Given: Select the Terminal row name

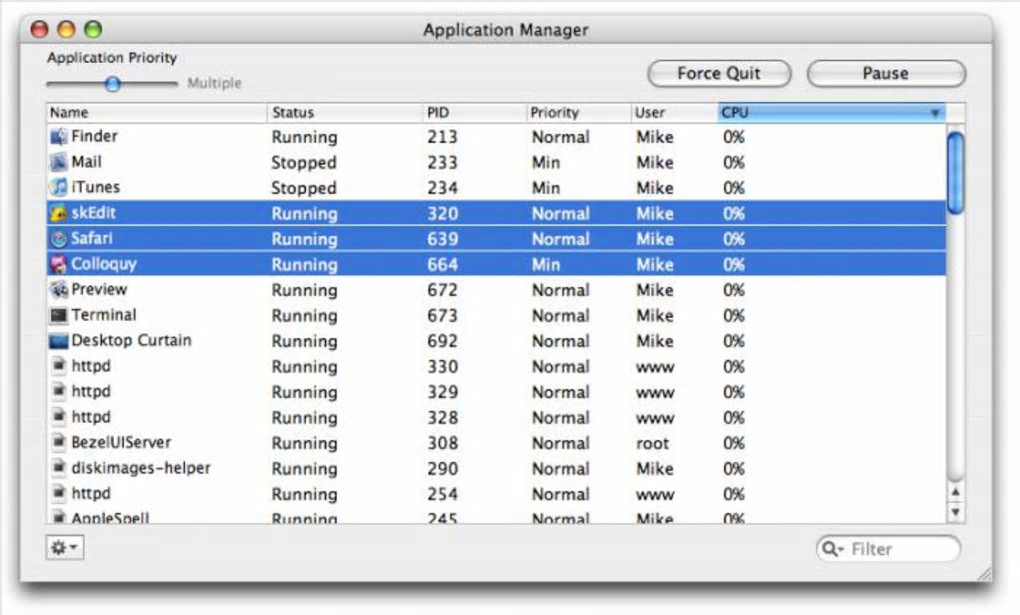Looking at the screenshot, I should [104, 314].
